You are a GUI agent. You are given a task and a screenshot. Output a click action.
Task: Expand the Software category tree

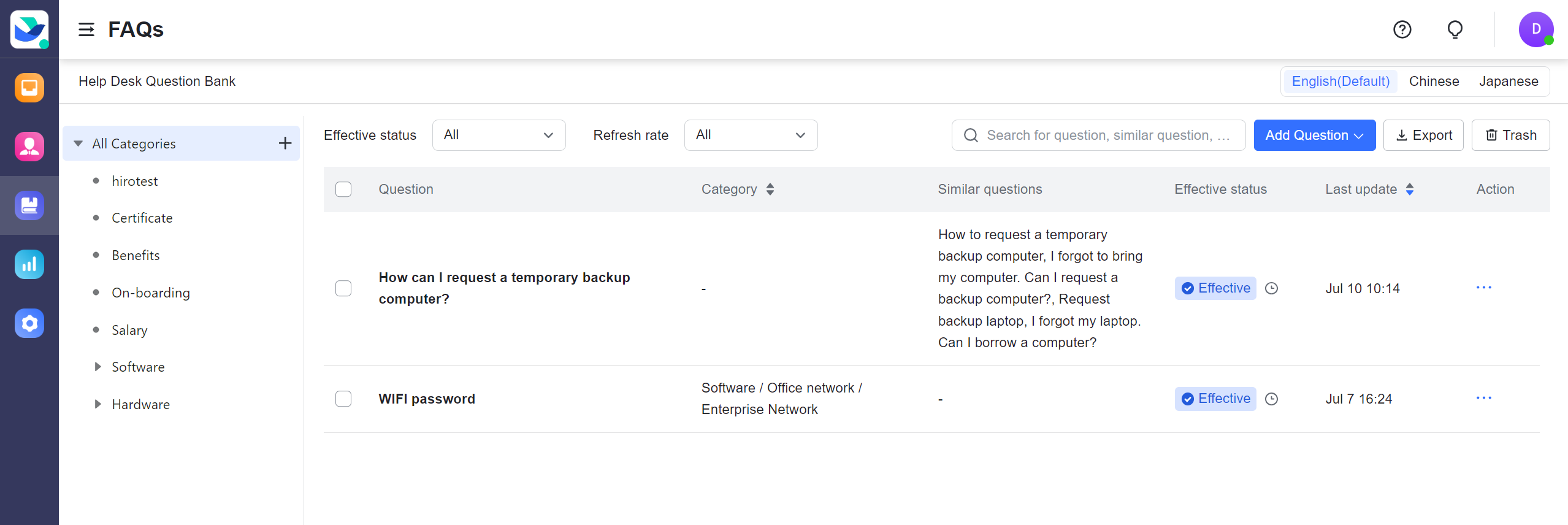coord(98,367)
